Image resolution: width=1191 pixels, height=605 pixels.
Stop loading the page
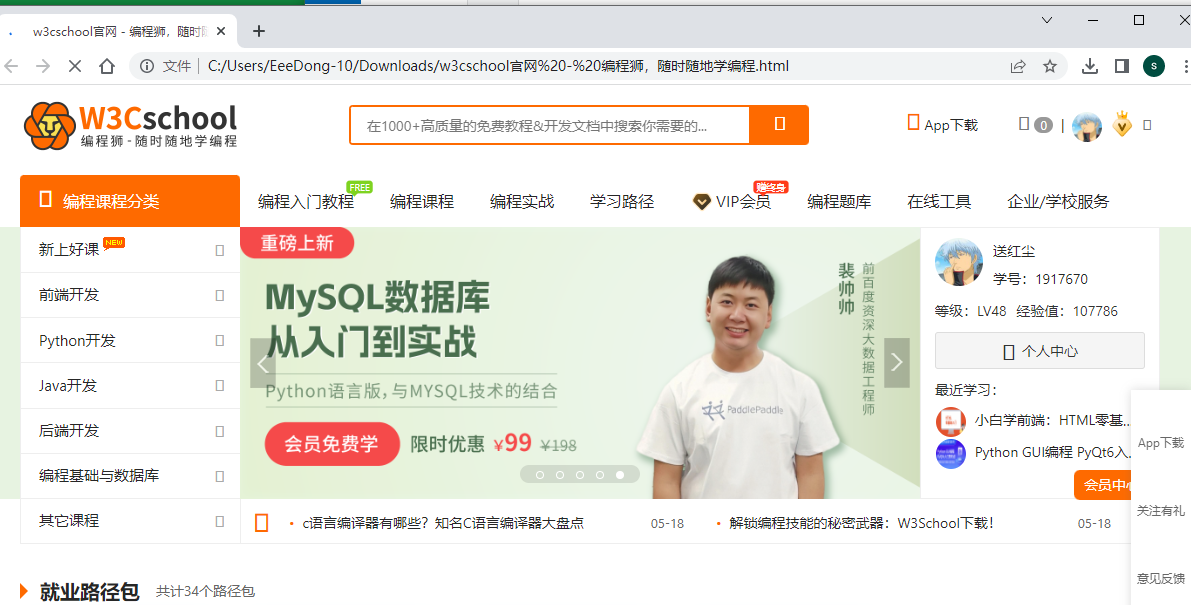coord(75,66)
